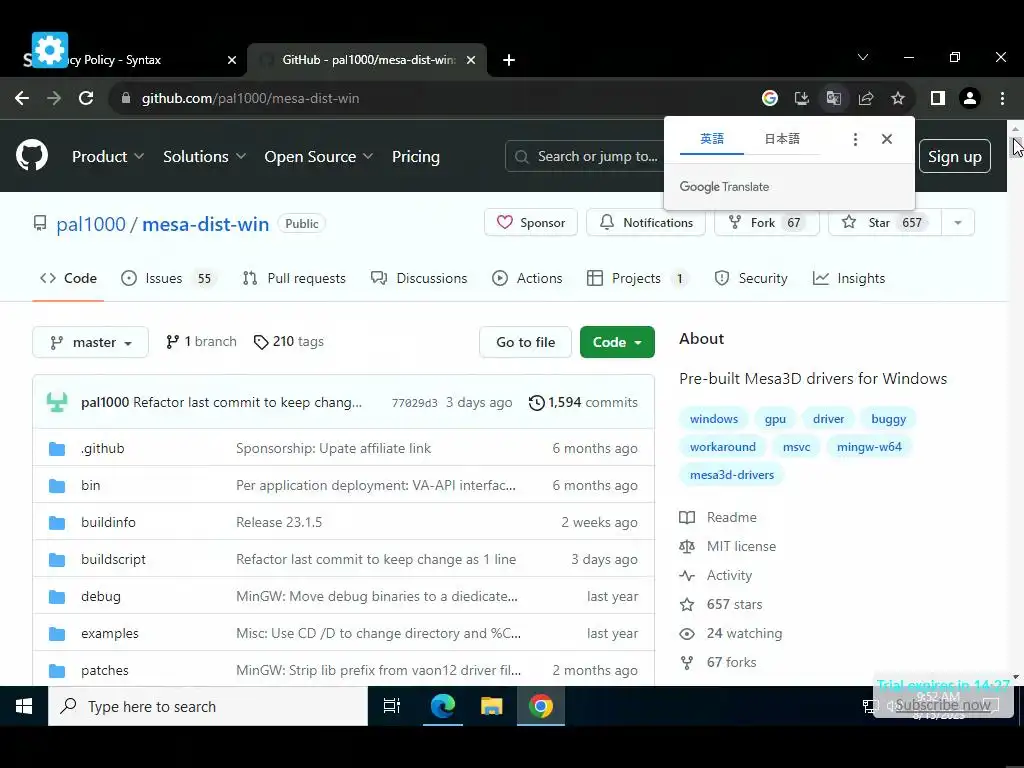
Task: Click the Google account icon in toolbar
Action: (770, 98)
